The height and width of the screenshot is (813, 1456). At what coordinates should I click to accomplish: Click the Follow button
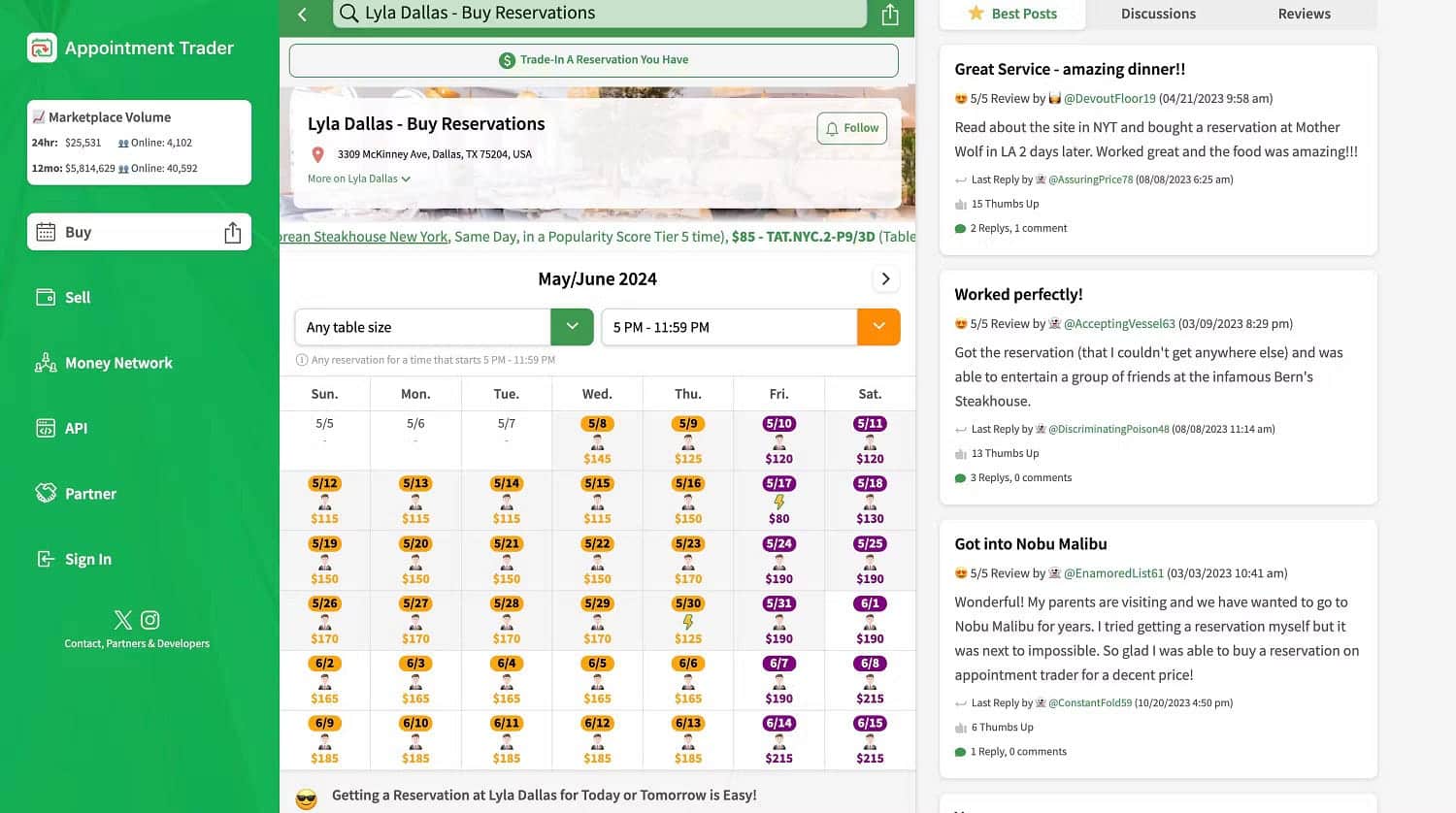852,128
